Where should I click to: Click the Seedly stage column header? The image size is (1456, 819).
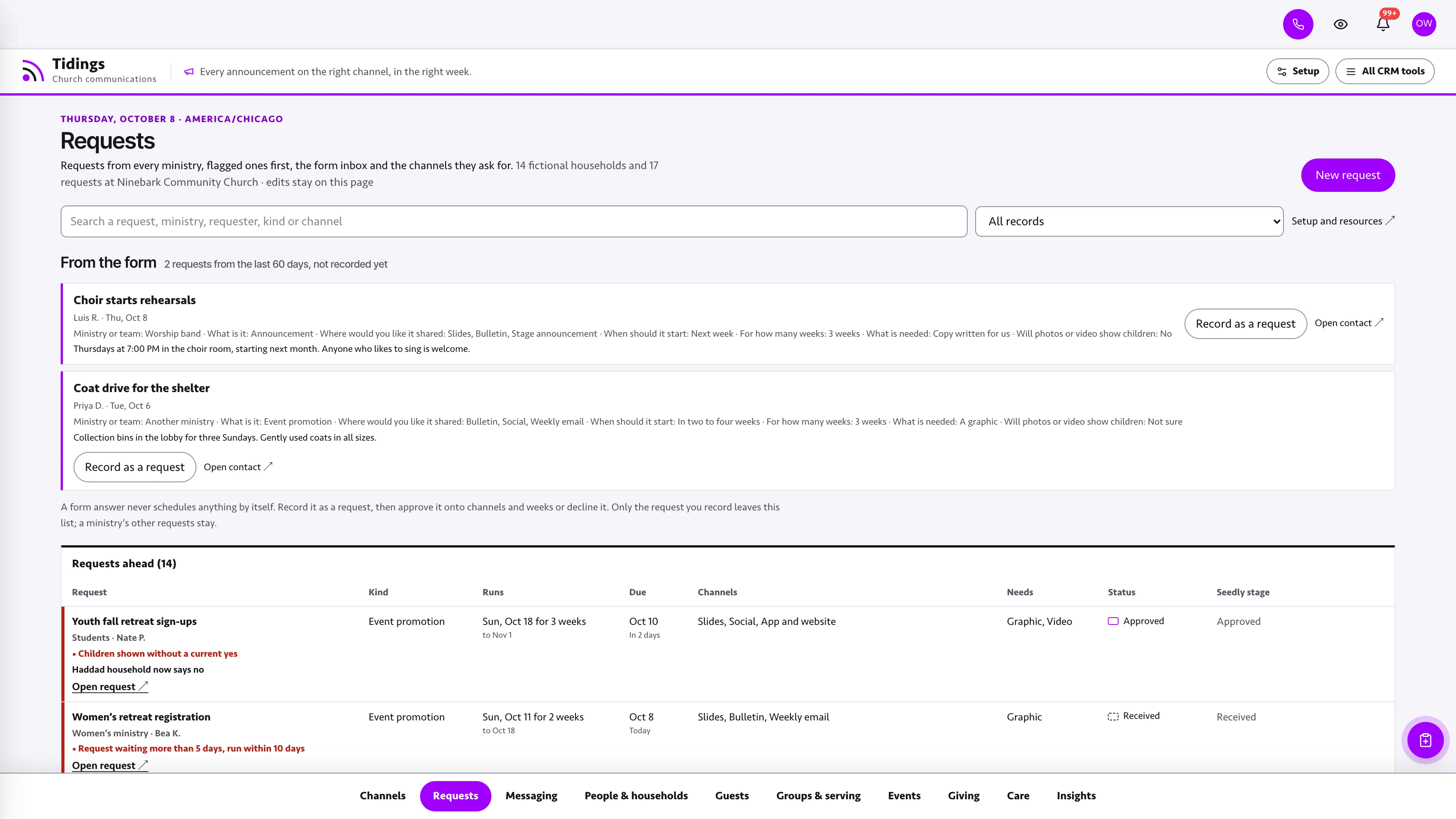(x=1243, y=592)
